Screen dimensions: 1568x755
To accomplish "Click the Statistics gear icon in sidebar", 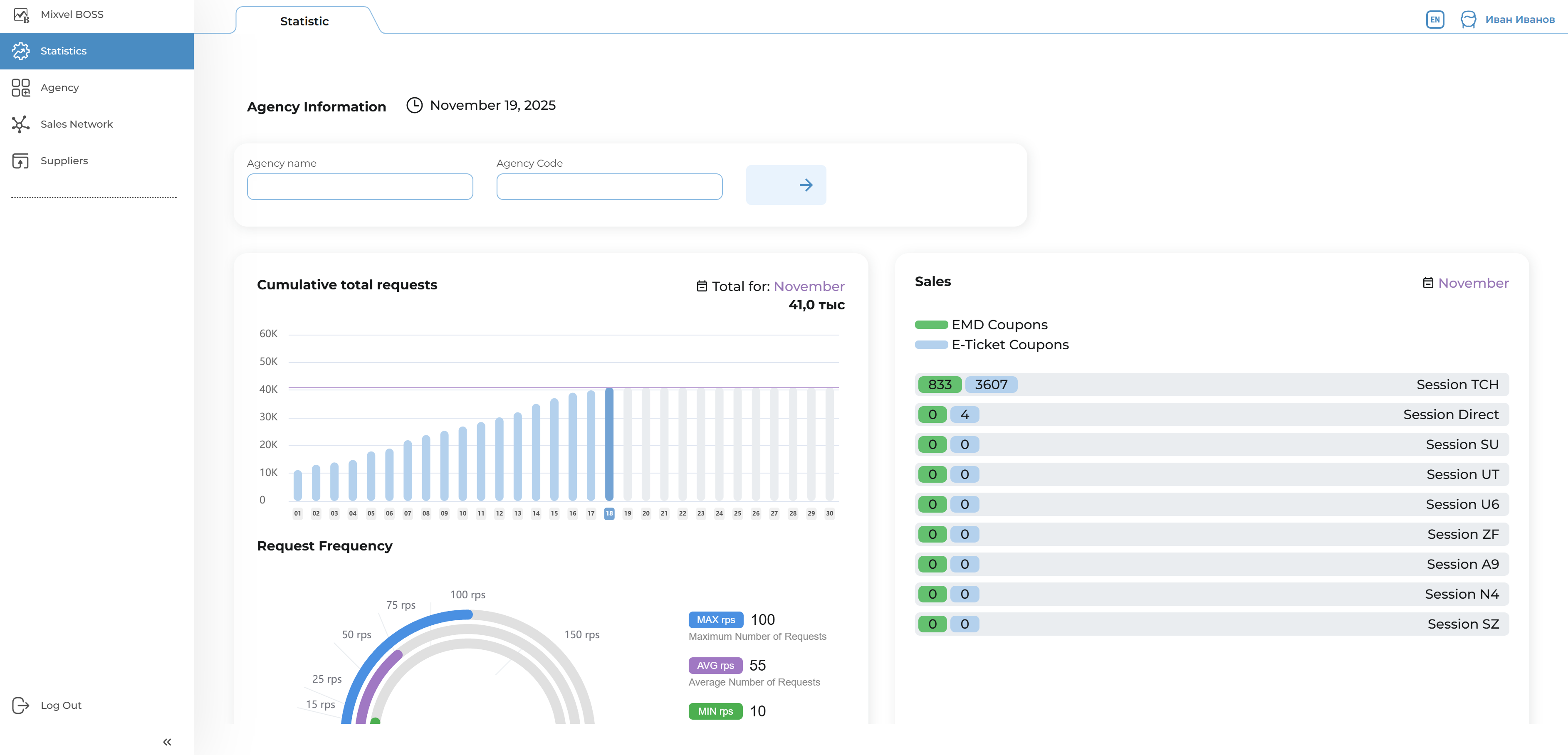I will (x=21, y=51).
